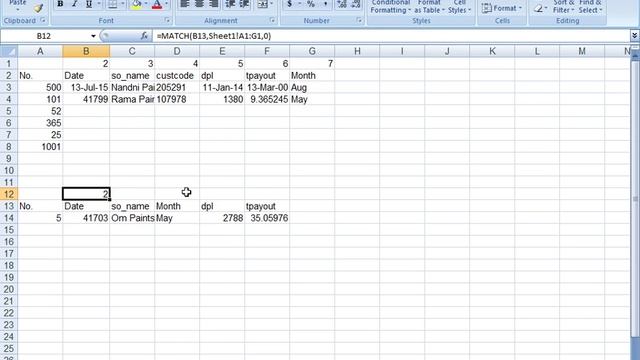Increase decimal places
This screenshot has width=640, height=360.
point(342,4)
